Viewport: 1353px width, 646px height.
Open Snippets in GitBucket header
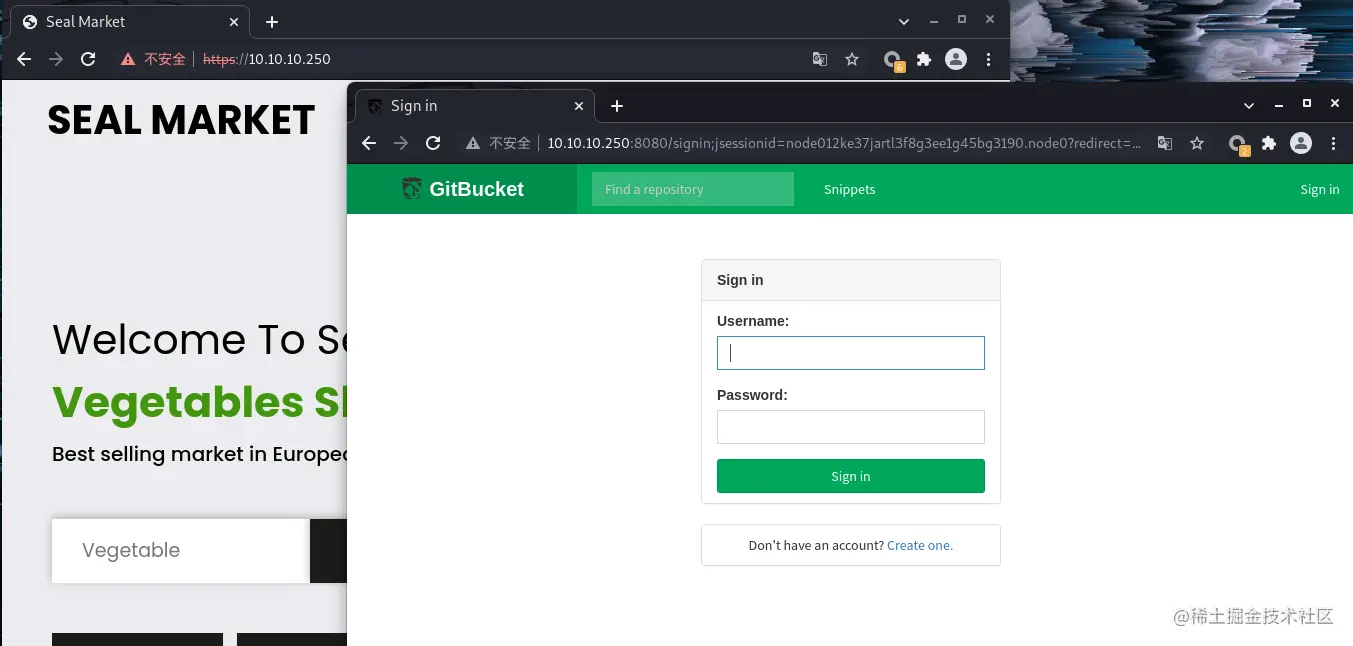850,189
